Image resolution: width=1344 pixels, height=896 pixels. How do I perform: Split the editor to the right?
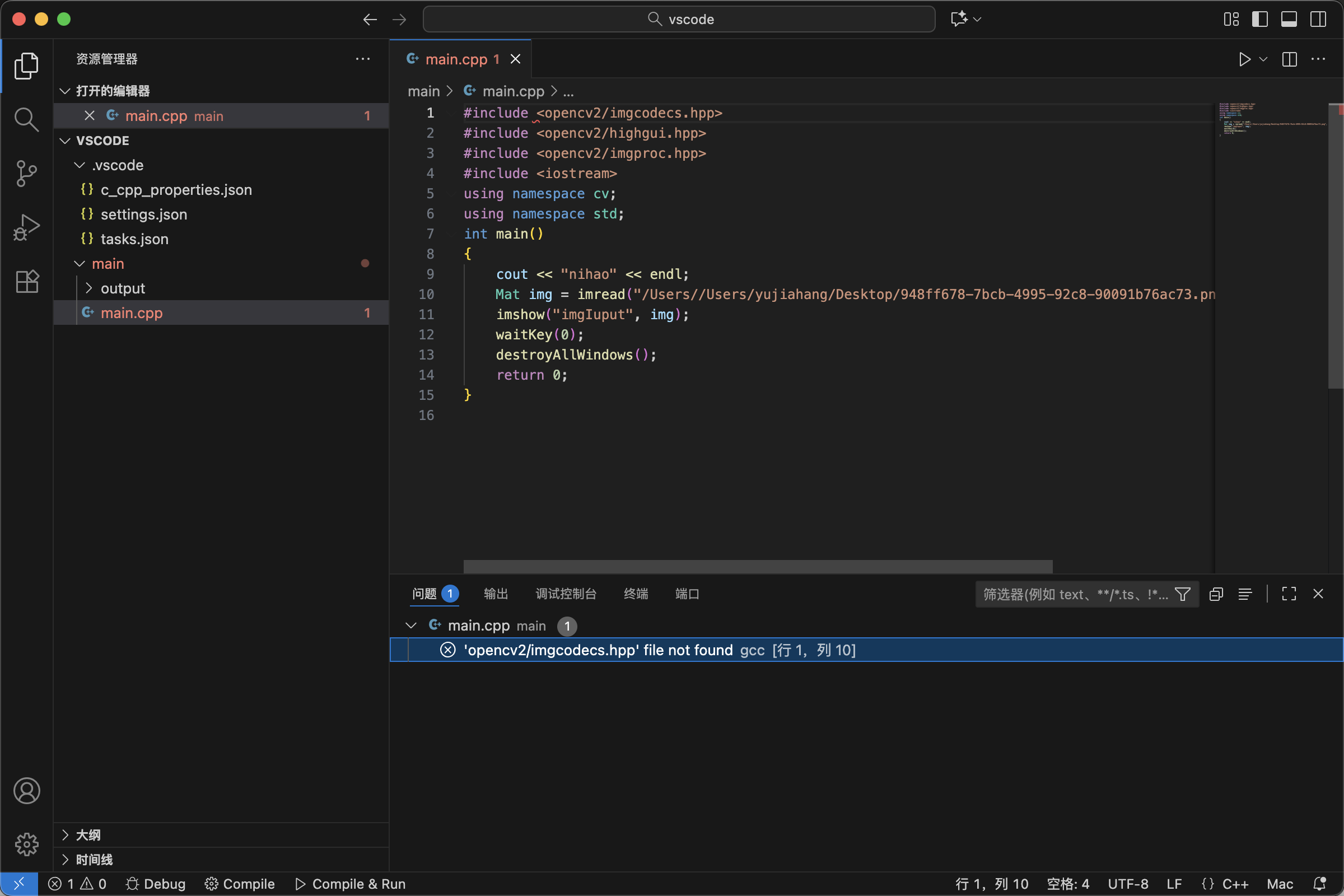point(1289,59)
